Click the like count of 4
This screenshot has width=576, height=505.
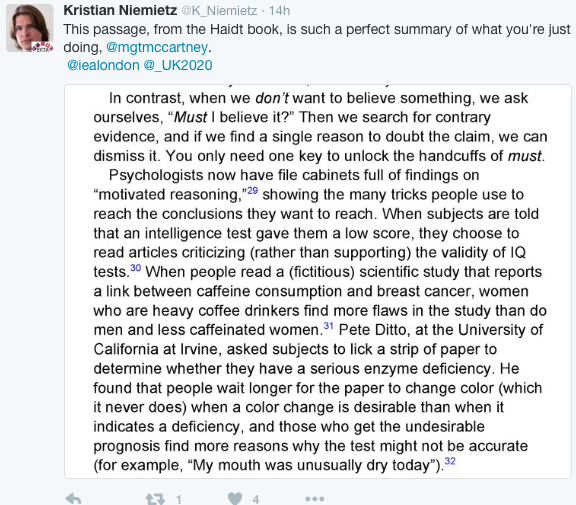pyautogui.click(x=256, y=499)
